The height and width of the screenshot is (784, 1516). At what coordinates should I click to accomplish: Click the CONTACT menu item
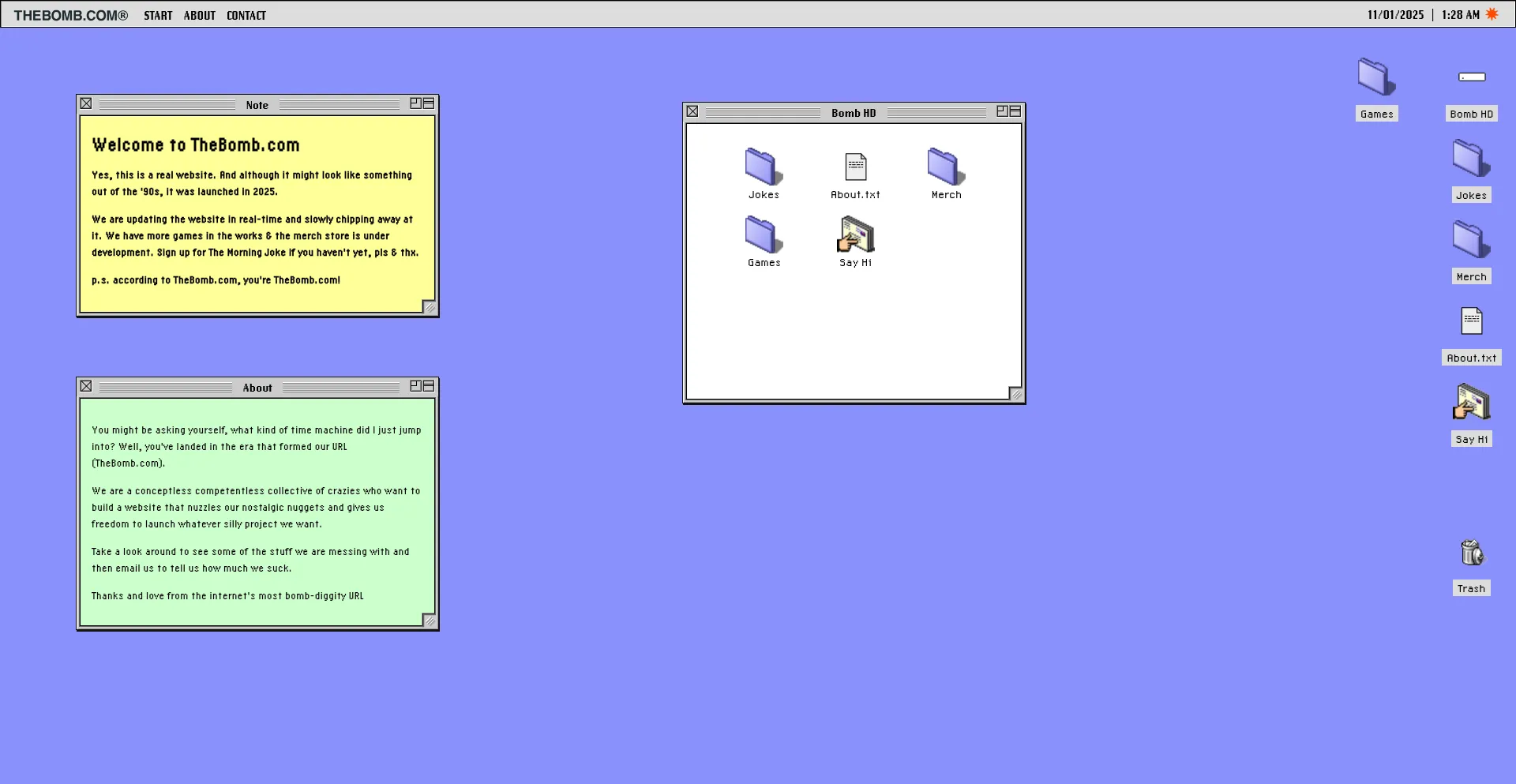pos(246,15)
